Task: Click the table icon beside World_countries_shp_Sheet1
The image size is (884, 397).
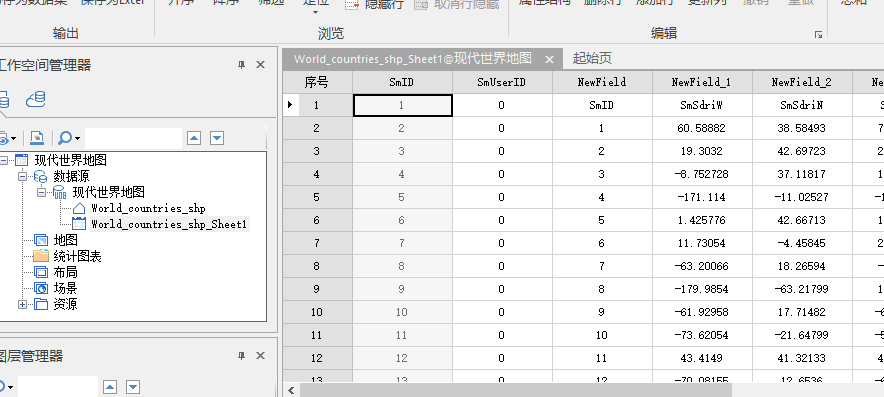Action: point(79,224)
